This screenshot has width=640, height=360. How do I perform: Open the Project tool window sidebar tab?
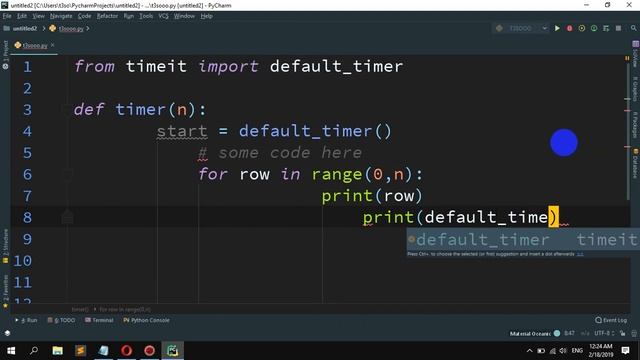(x=5, y=54)
